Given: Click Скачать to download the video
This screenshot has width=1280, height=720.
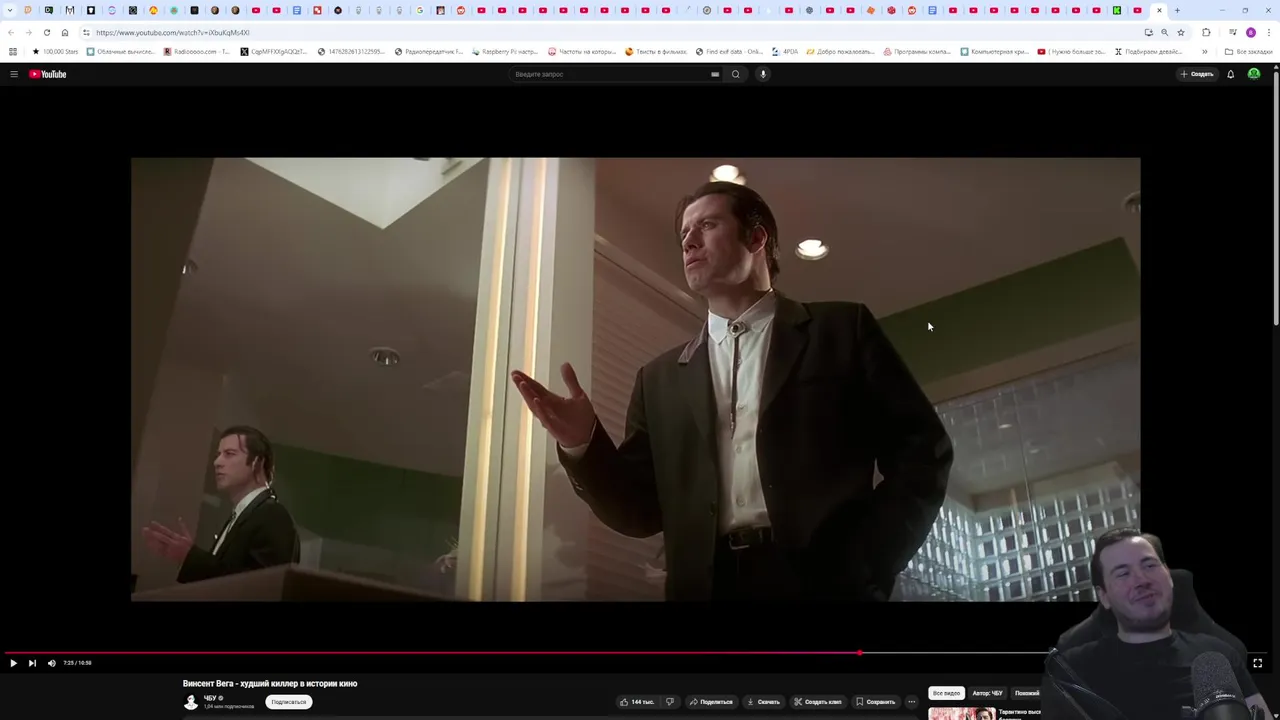Looking at the screenshot, I should tap(763, 702).
